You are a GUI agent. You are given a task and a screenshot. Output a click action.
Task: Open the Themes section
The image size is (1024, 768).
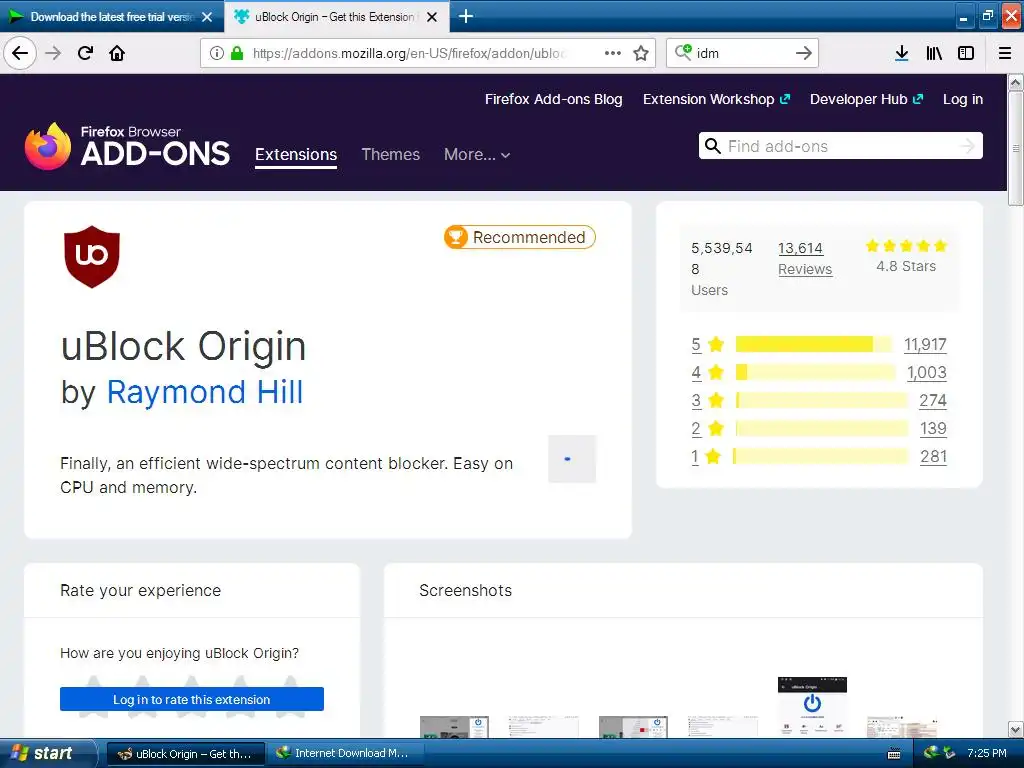click(391, 155)
